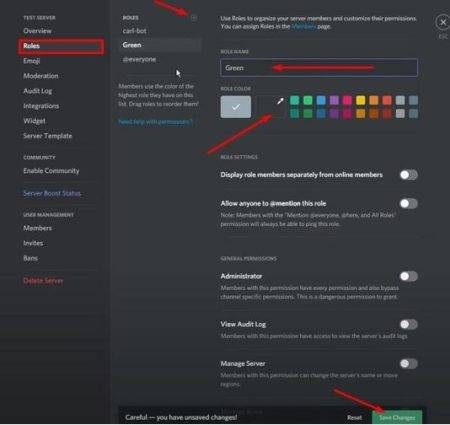Pick the dark teal swatch in bottom row

[x=294, y=114]
